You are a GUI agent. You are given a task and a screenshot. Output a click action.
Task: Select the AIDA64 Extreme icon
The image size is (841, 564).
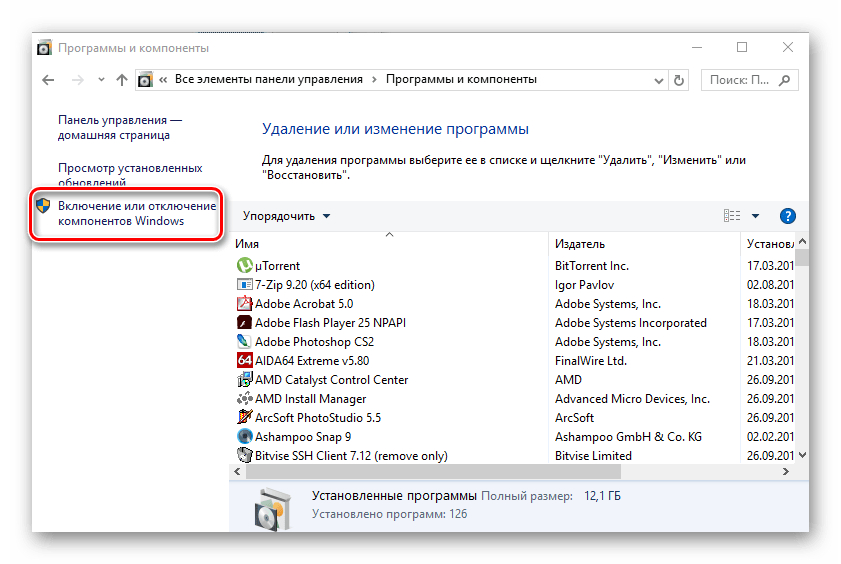(x=244, y=361)
